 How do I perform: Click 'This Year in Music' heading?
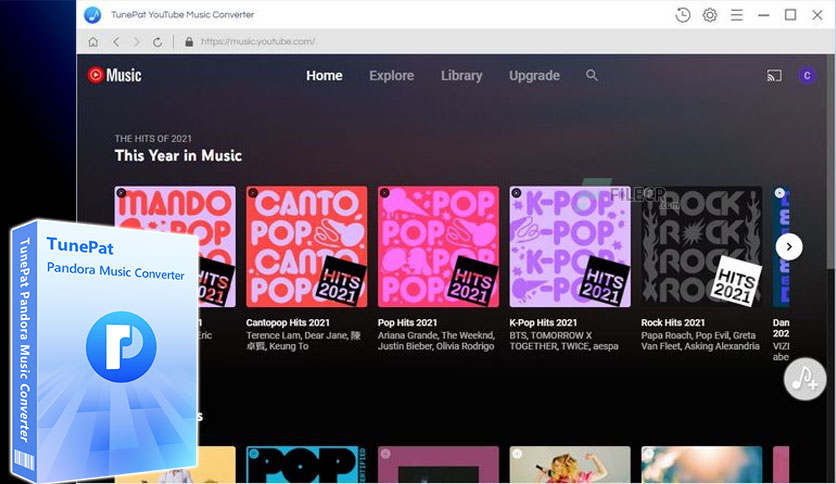[178, 156]
